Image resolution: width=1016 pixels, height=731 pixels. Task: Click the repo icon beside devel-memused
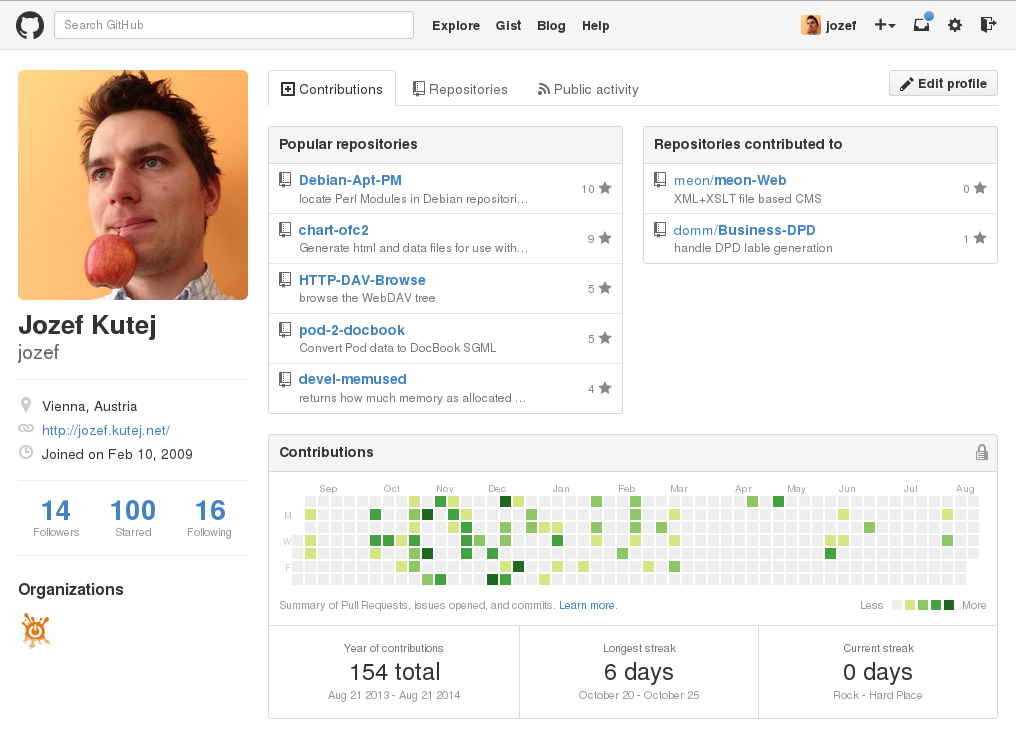pyautogui.click(x=284, y=379)
